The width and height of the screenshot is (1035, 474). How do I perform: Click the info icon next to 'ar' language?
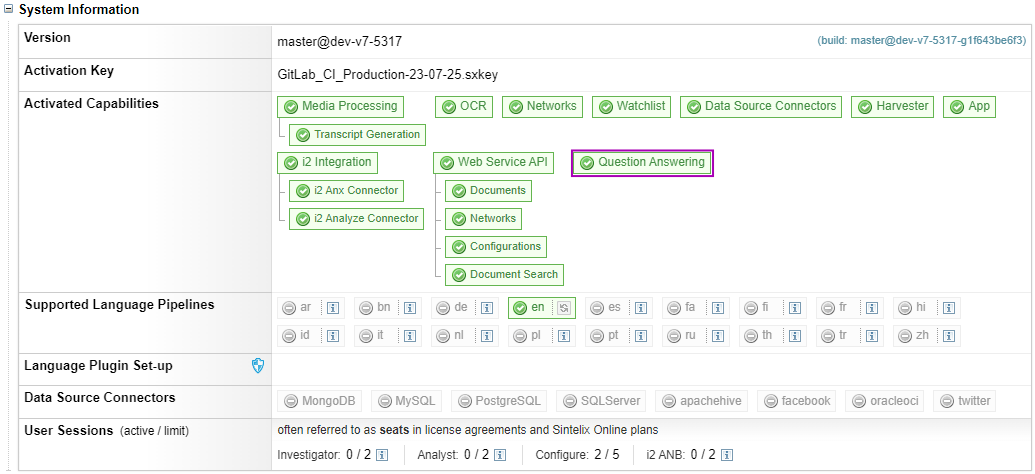click(334, 308)
